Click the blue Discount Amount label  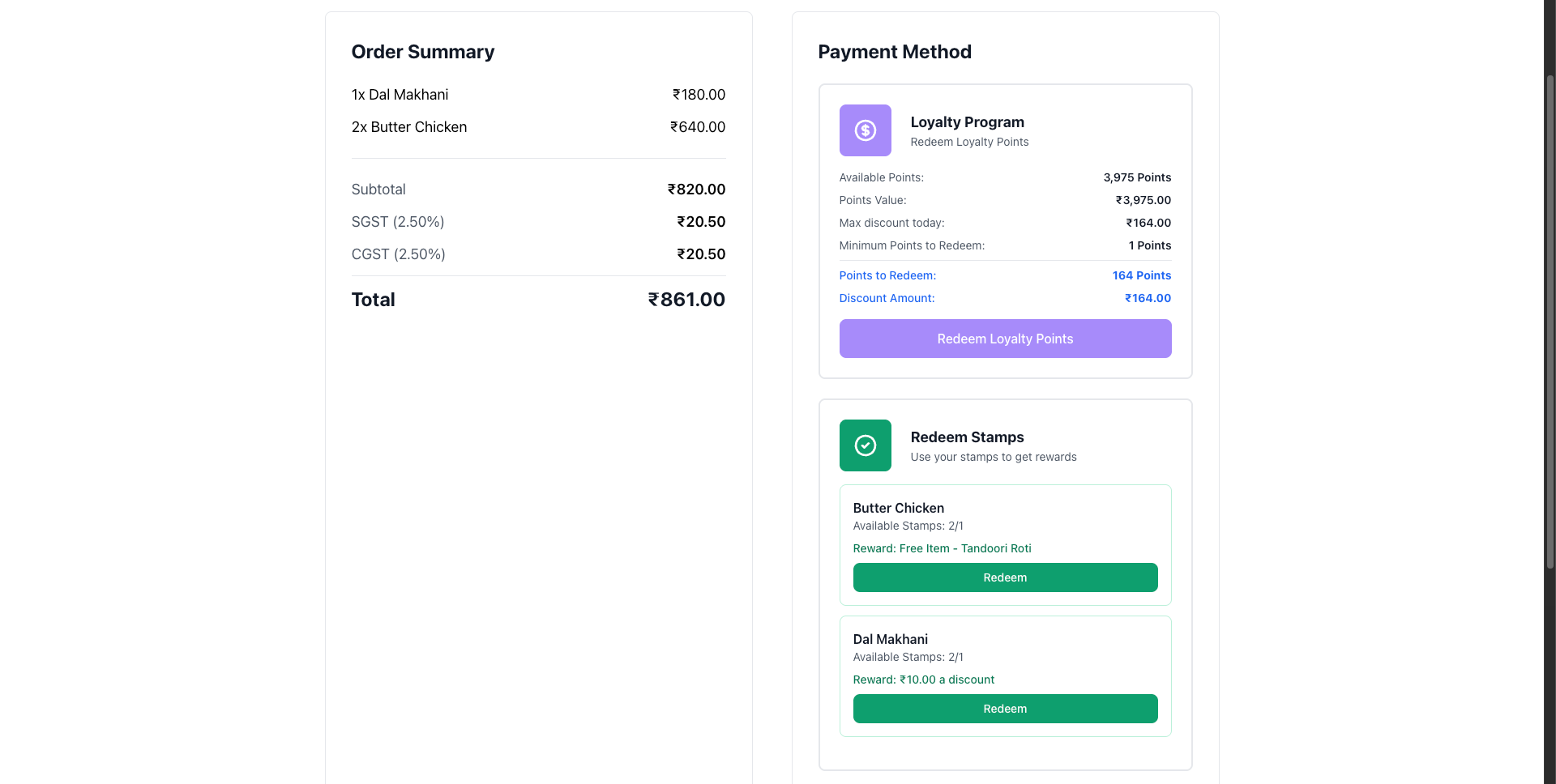pyautogui.click(x=887, y=298)
